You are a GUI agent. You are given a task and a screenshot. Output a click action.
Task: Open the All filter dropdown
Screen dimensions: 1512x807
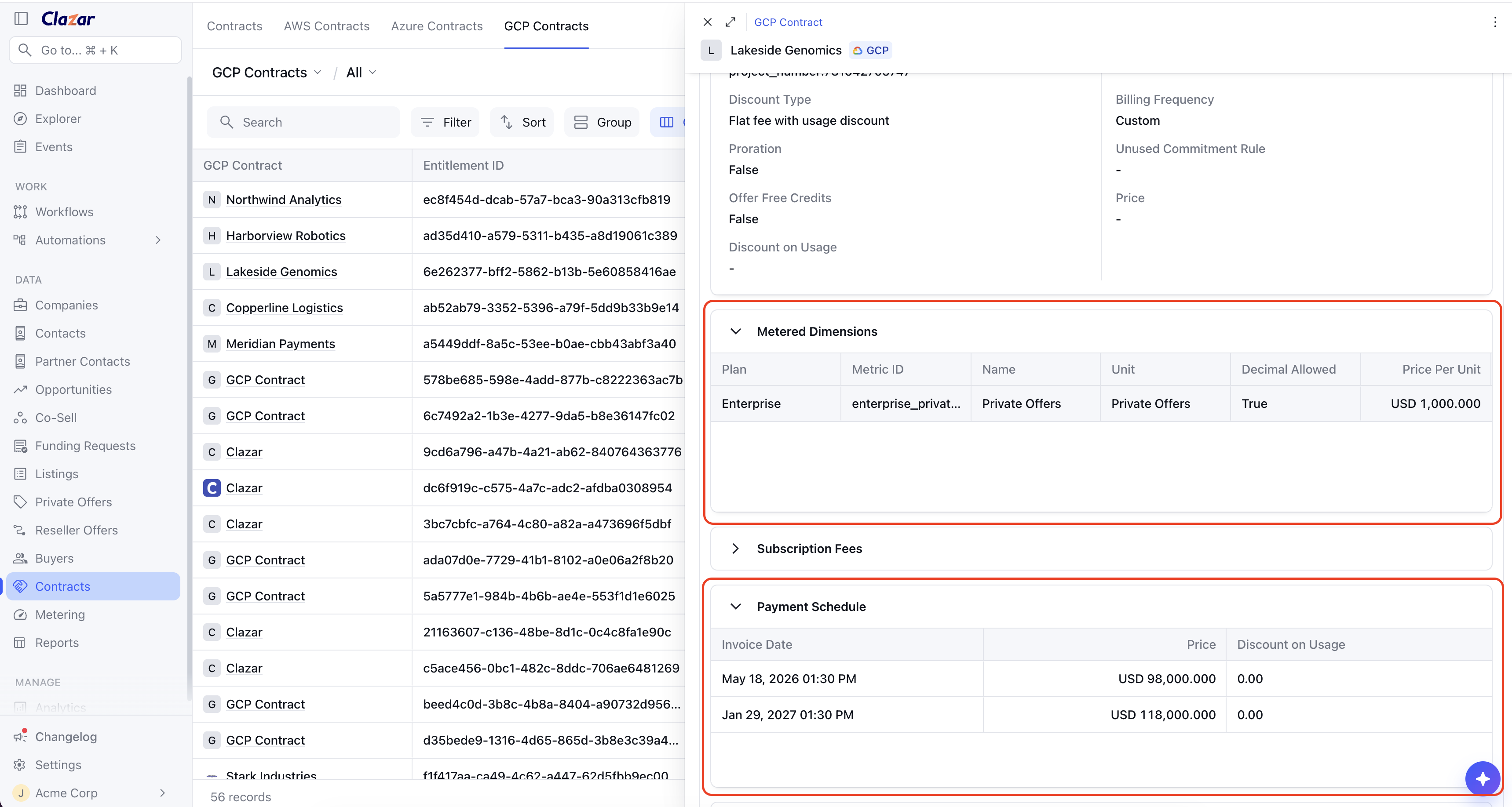pyautogui.click(x=361, y=72)
